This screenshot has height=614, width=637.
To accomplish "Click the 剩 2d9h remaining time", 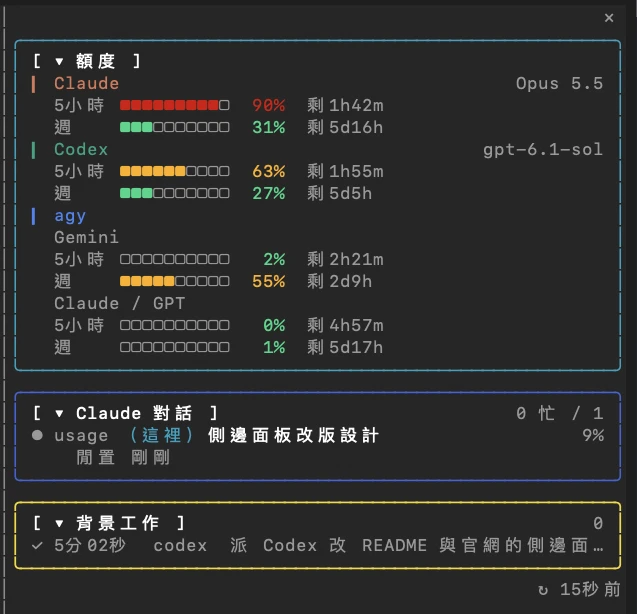I will pos(340,281).
